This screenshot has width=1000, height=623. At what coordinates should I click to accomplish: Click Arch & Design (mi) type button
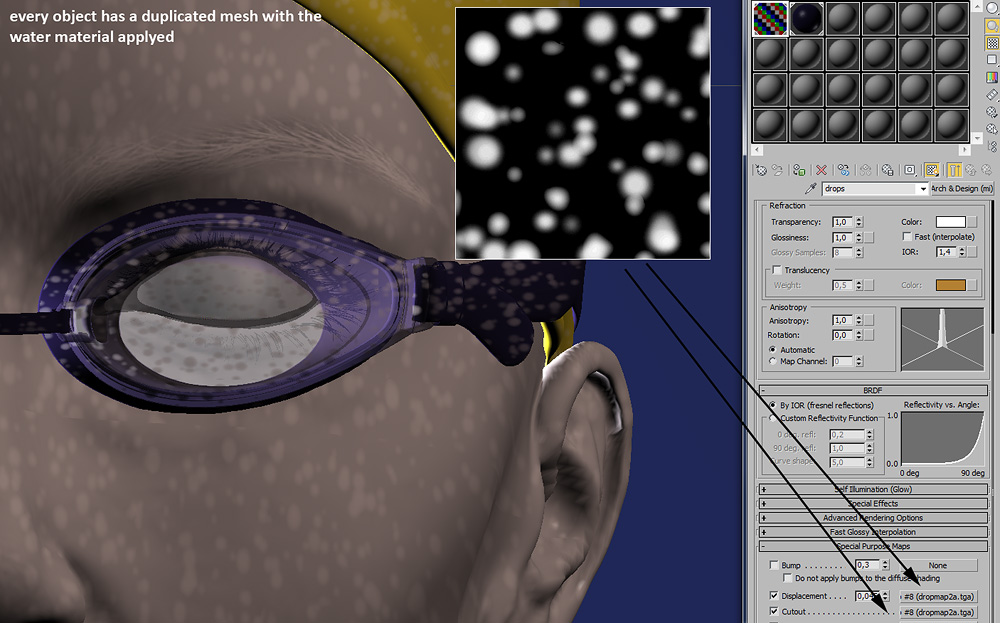[962, 189]
